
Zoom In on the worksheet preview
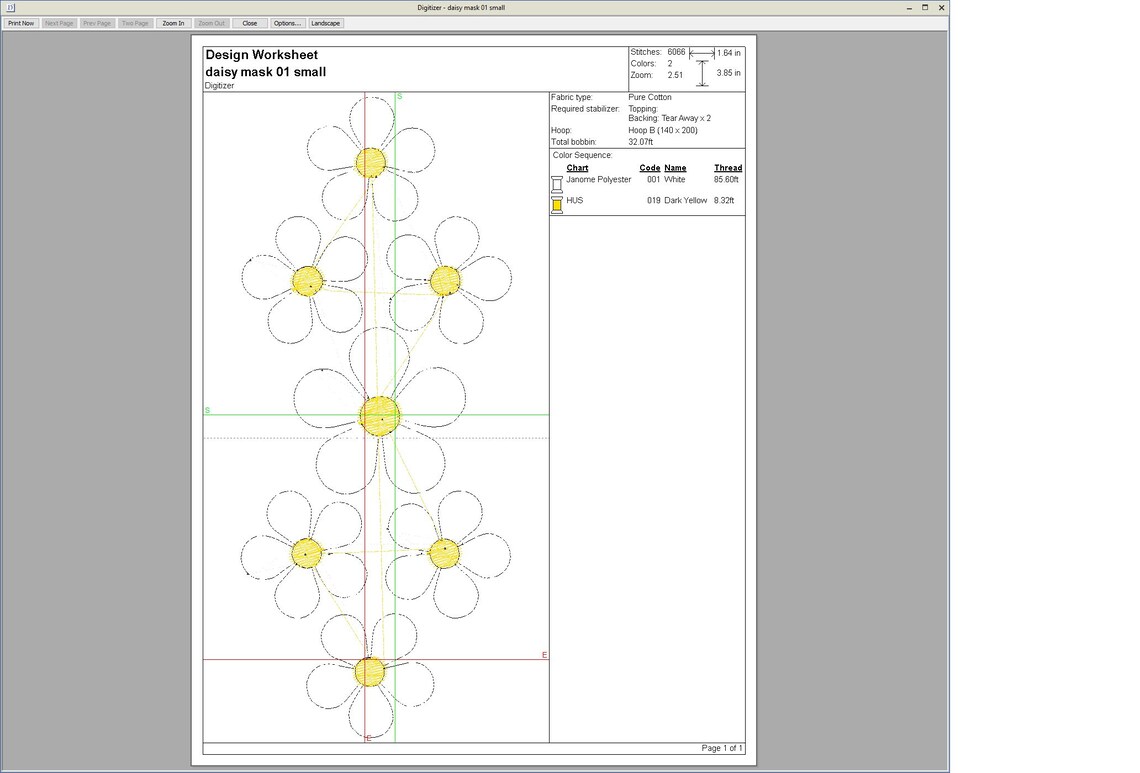pos(173,23)
